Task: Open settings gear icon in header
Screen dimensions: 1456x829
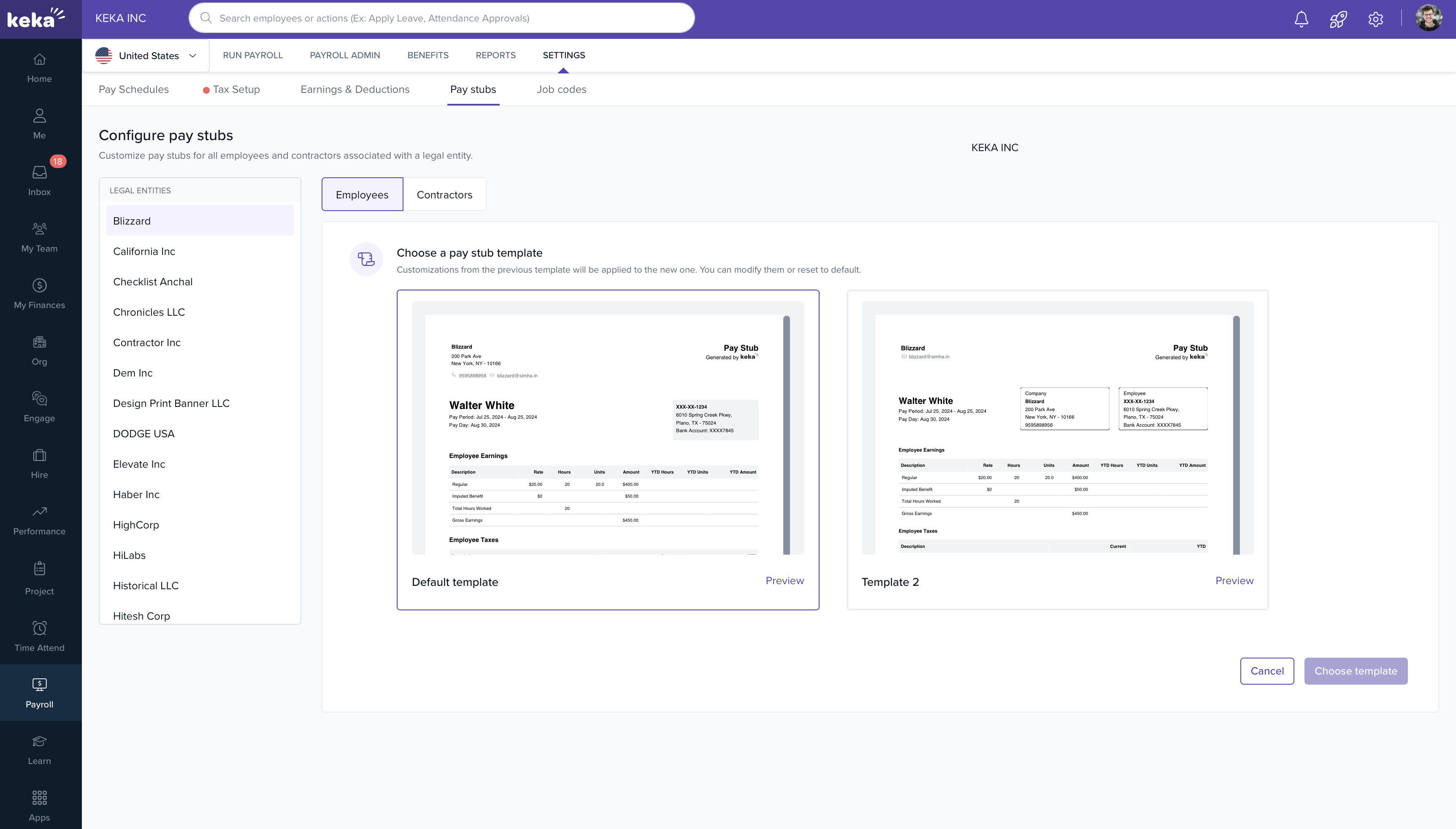Action: click(1375, 19)
